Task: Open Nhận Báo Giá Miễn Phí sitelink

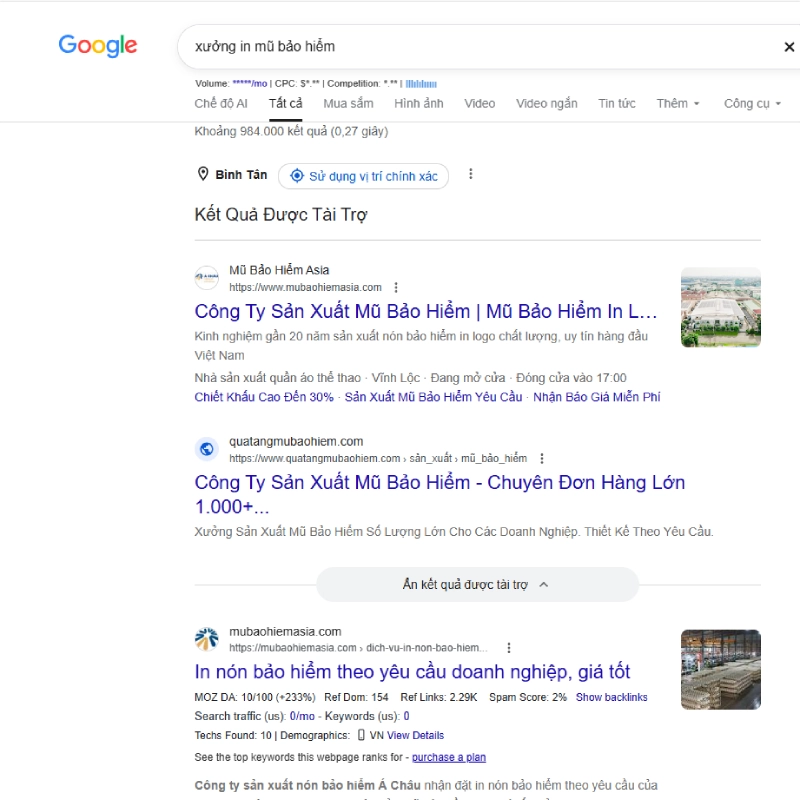Action: tap(596, 397)
